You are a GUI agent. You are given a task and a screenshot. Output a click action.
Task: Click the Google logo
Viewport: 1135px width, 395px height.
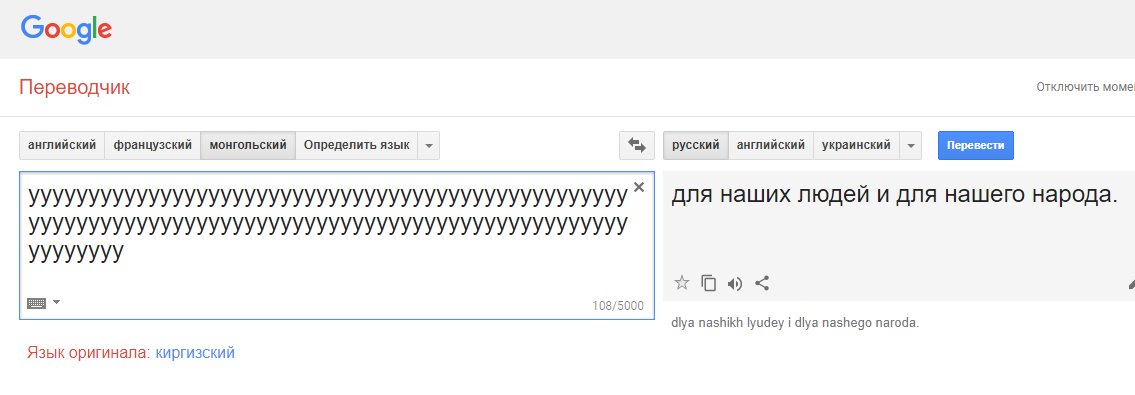coord(67,30)
